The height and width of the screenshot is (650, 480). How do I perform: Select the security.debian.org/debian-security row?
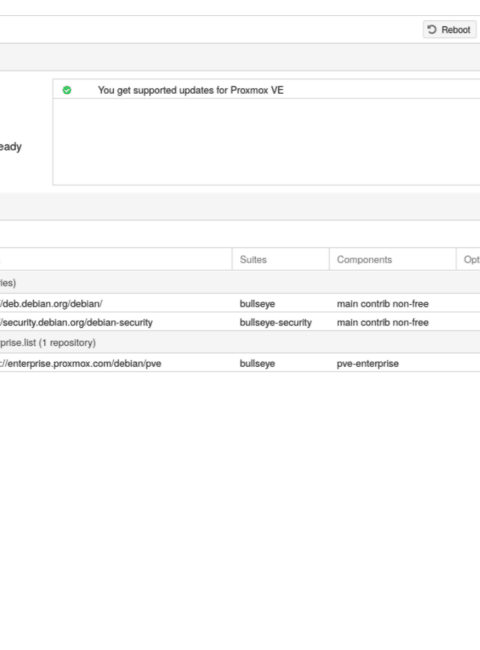point(240,322)
